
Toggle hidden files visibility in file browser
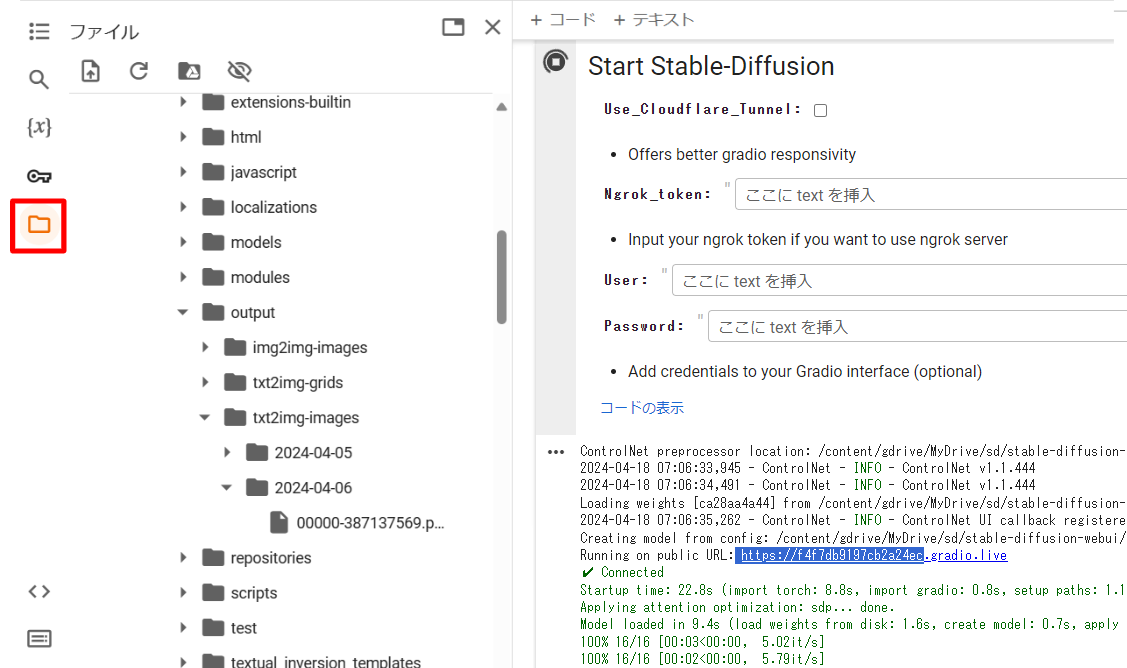pyautogui.click(x=237, y=71)
